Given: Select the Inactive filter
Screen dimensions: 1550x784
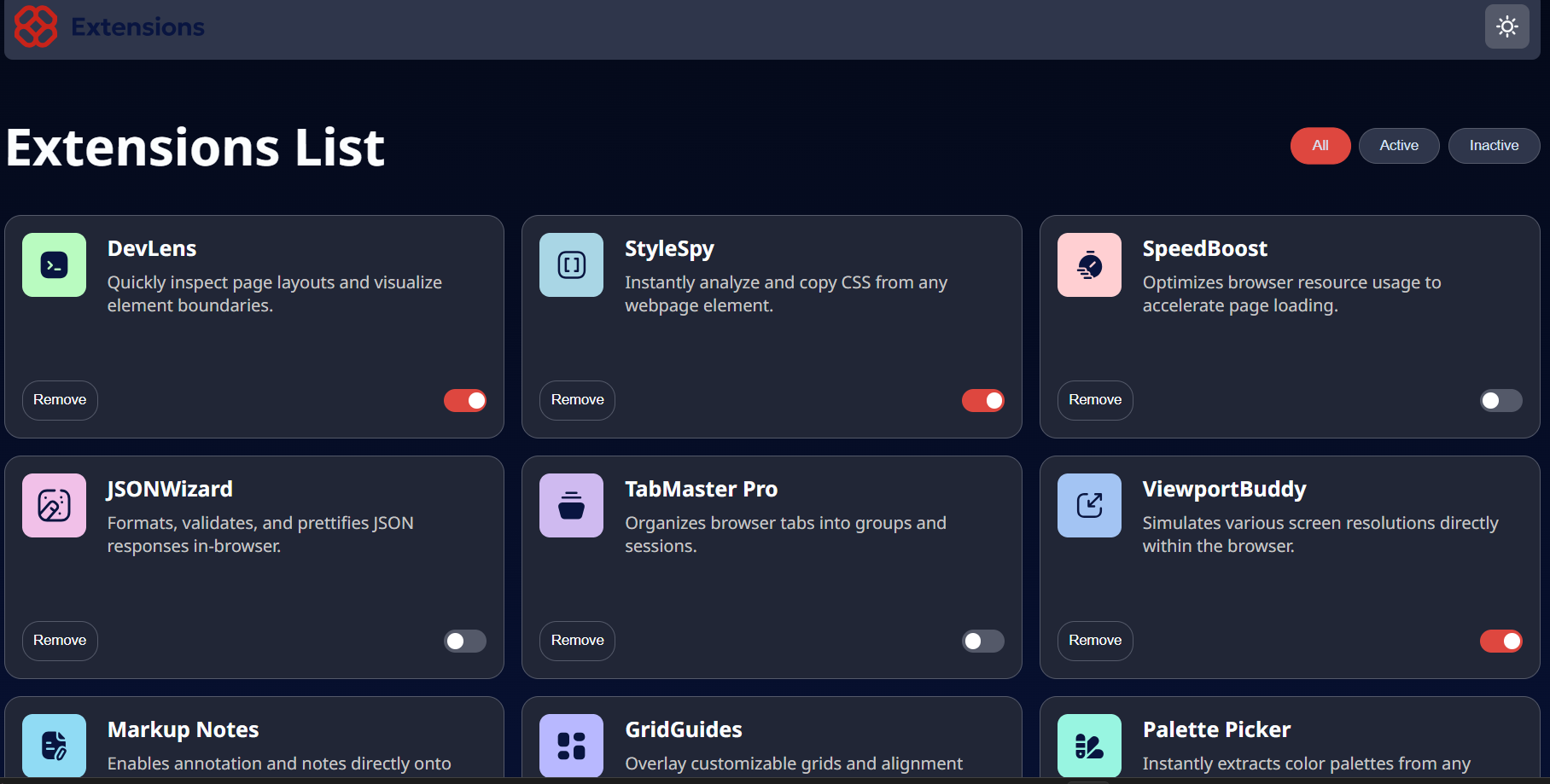Looking at the screenshot, I should pos(1494,146).
